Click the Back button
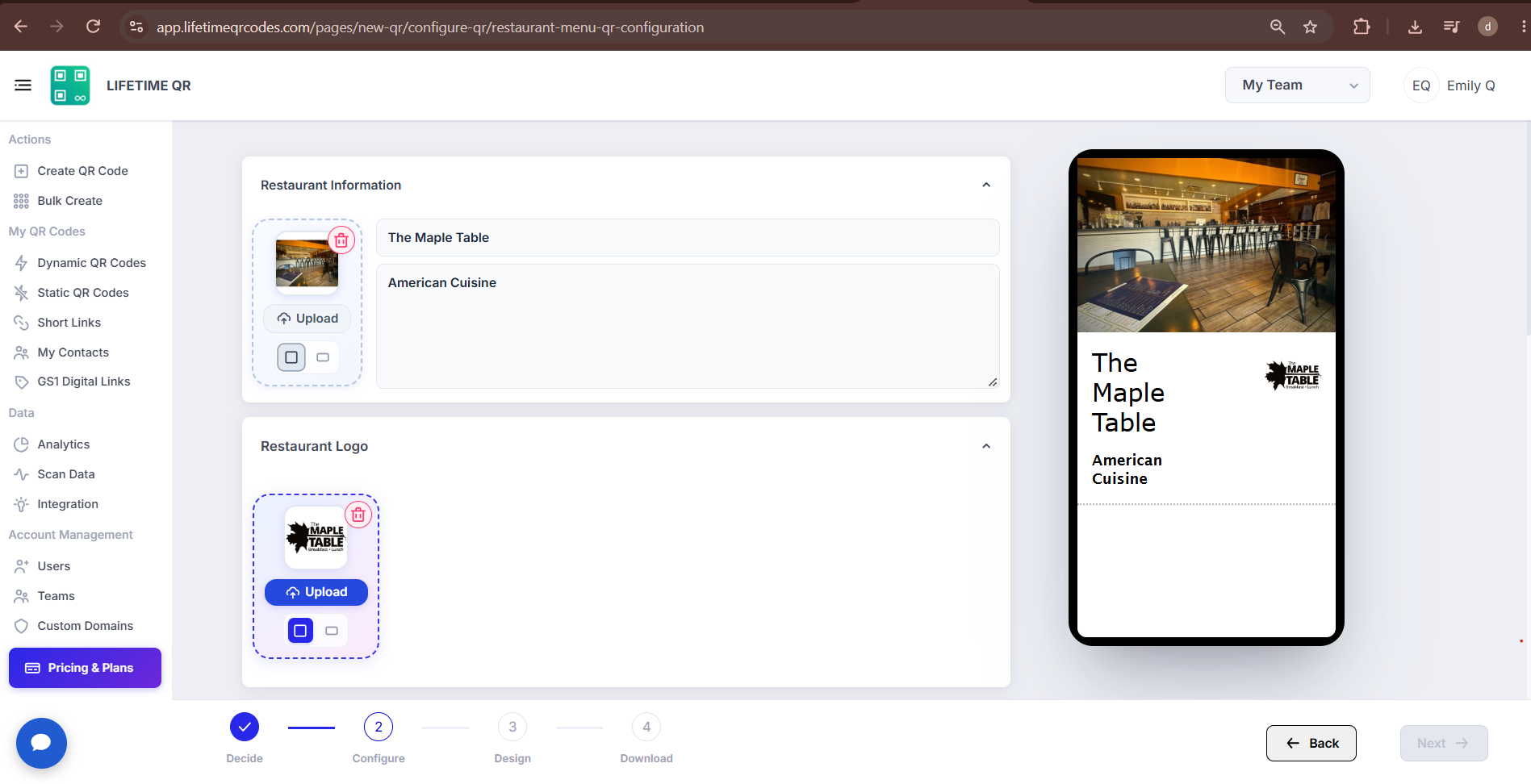The height and width of the screenshot is (784, 1531). pyautogui.click(x=1311, y=743)
